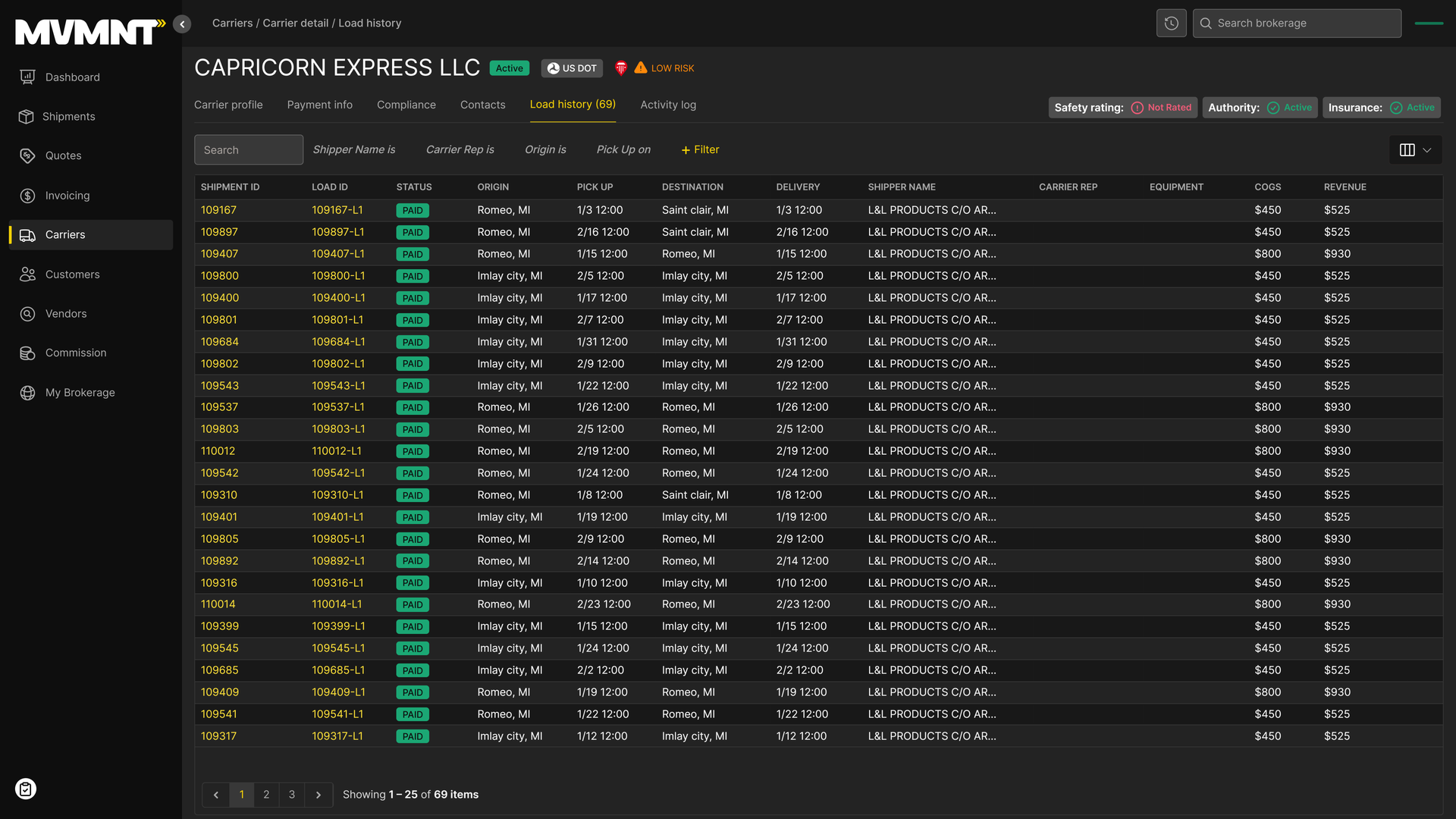The height and width of the screenshot is (819, 1456).
Task: Open the Carrier Rep is filter
Action: point(460,149)
